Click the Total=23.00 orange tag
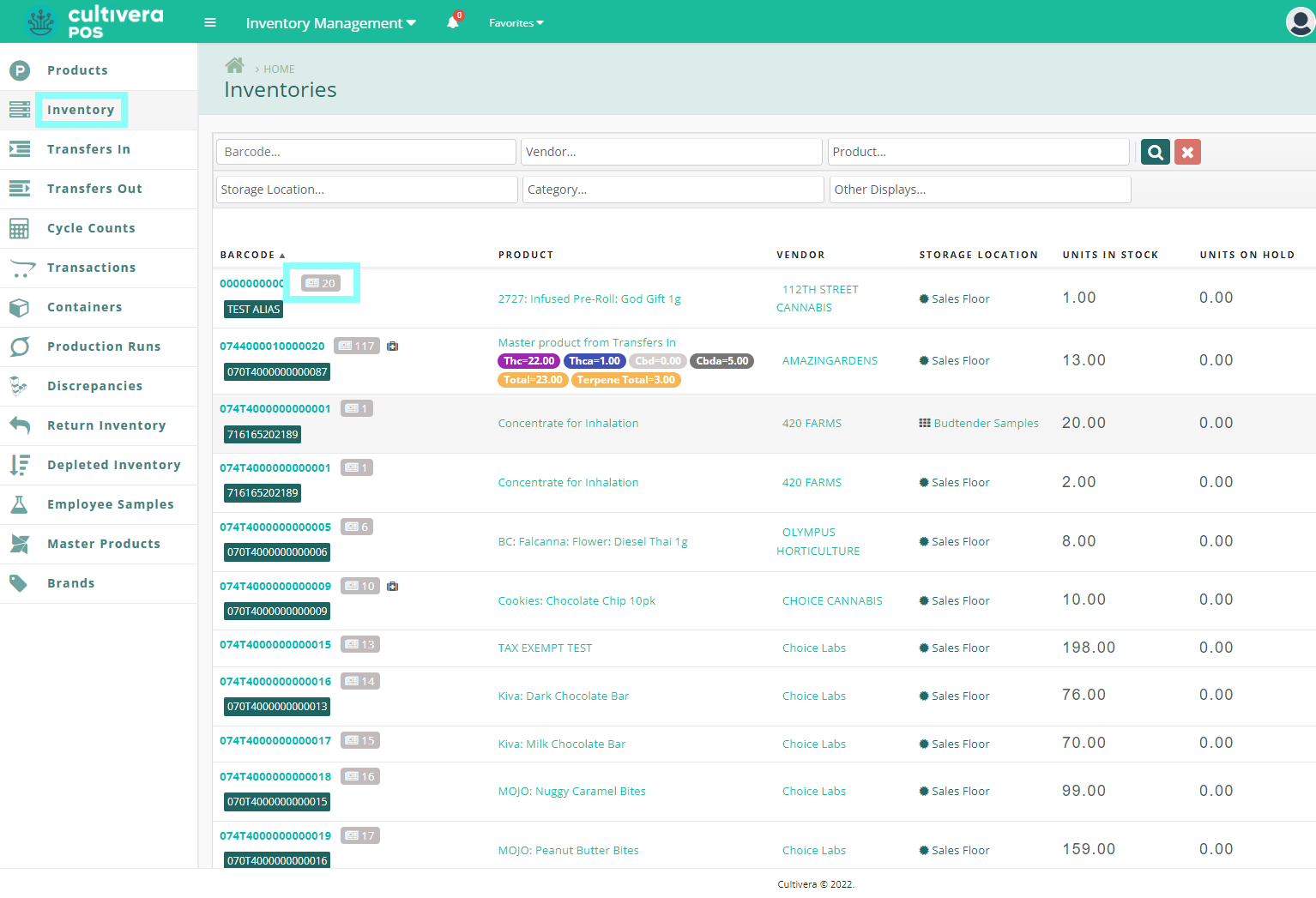This screenshot has height=898, width=1316. (x=533, y=380)
